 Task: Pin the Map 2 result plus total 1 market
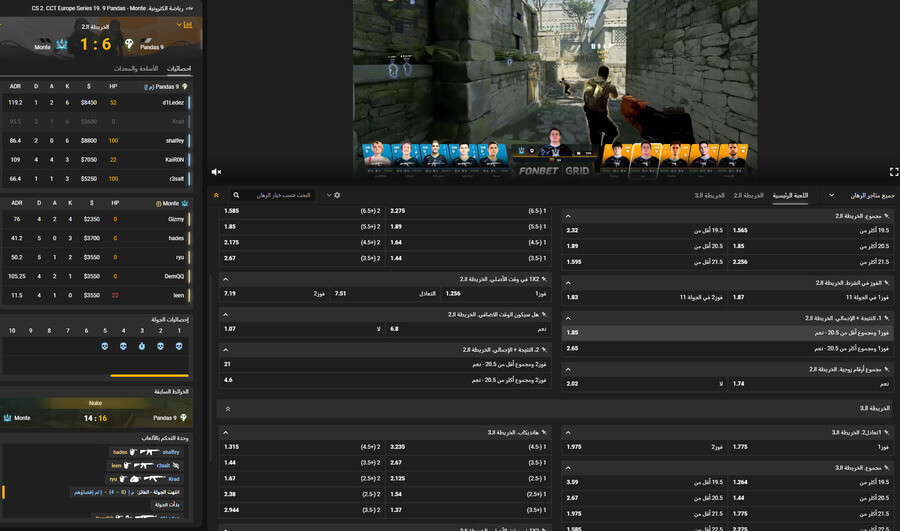(x=887, y=318)
